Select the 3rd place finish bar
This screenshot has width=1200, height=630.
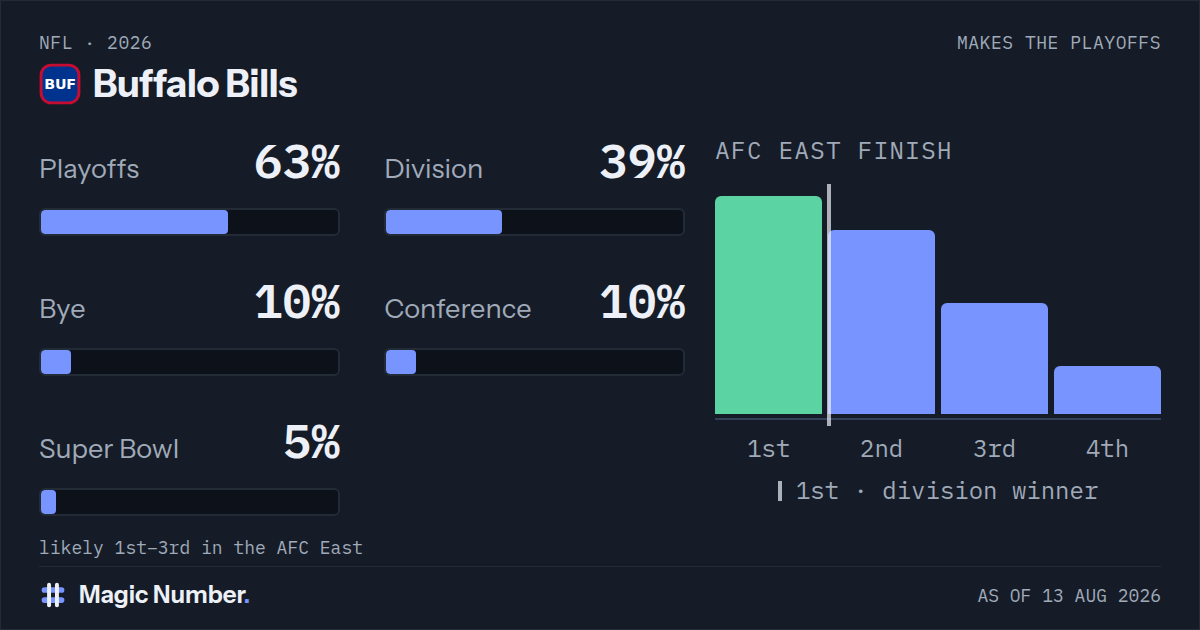click(994, 358)
